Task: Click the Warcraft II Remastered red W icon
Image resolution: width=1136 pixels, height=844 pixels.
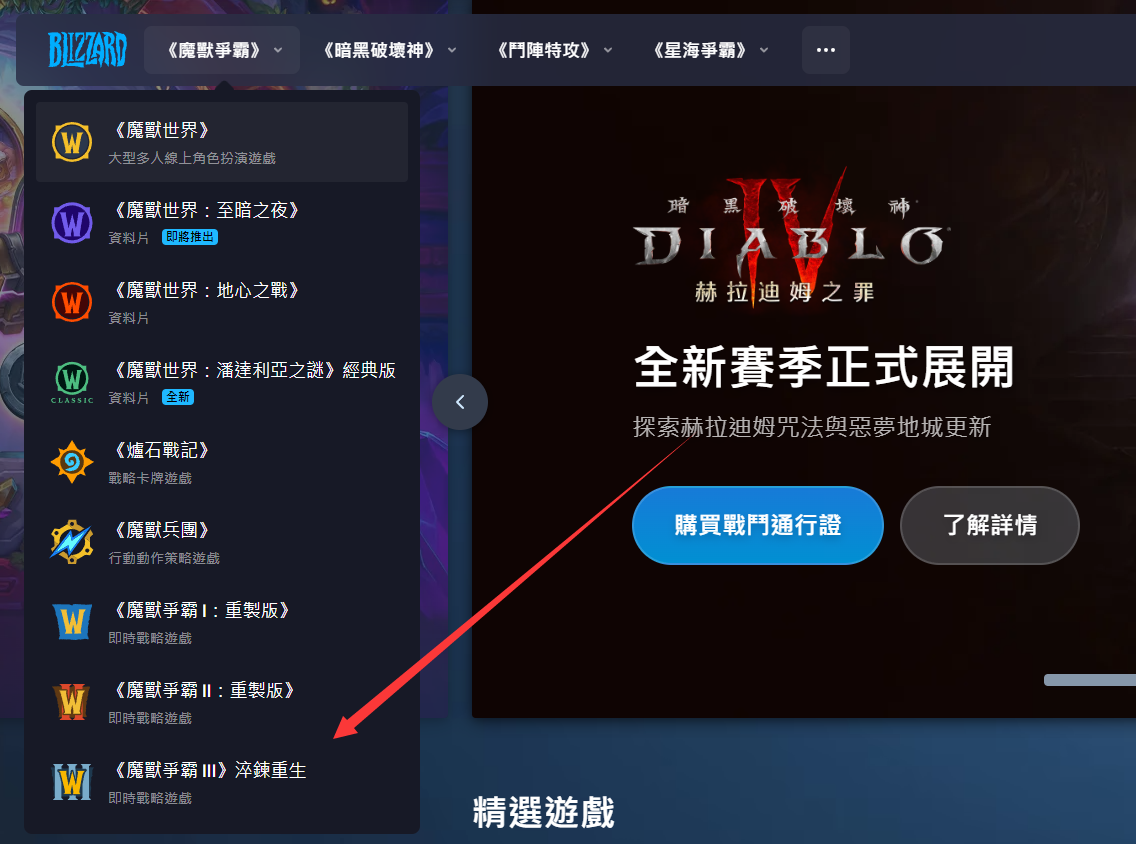Action: [x=72, y=702]
